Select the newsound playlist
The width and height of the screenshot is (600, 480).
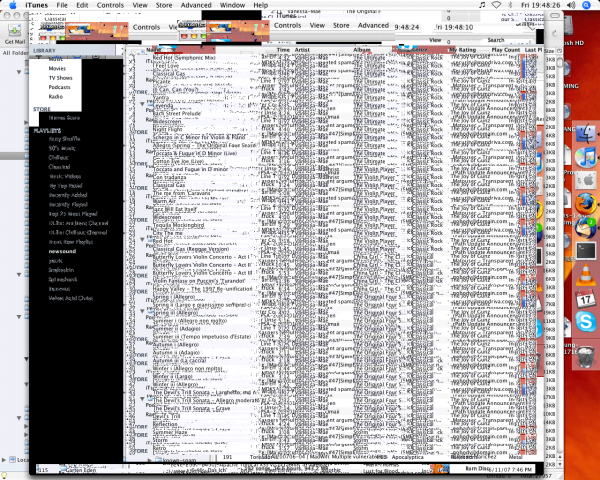click(62, 251)
